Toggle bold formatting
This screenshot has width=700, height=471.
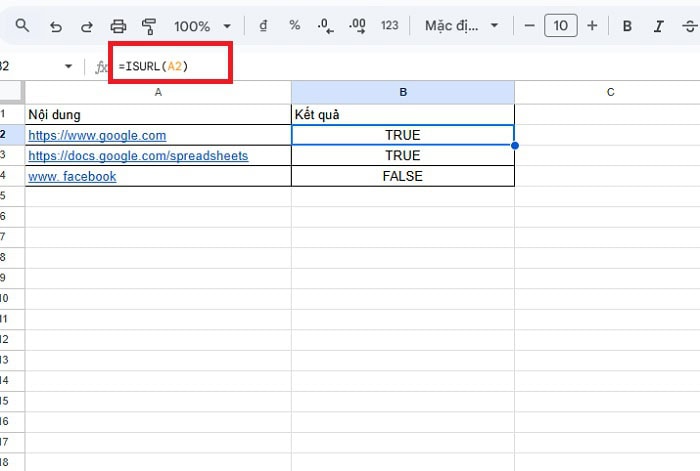[628, 25]
